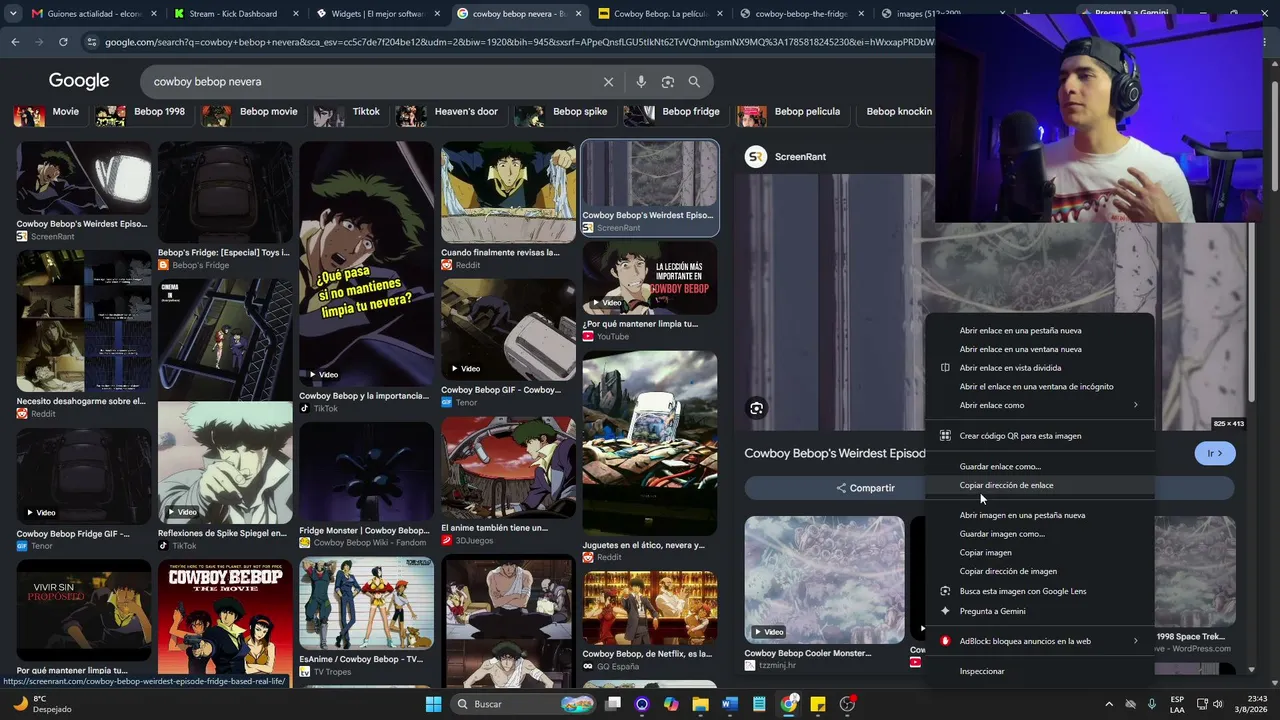Viewport: 1280px width, 720px height.
Task: Switch to the Widgets browser tab
Action: click(379, 14)
